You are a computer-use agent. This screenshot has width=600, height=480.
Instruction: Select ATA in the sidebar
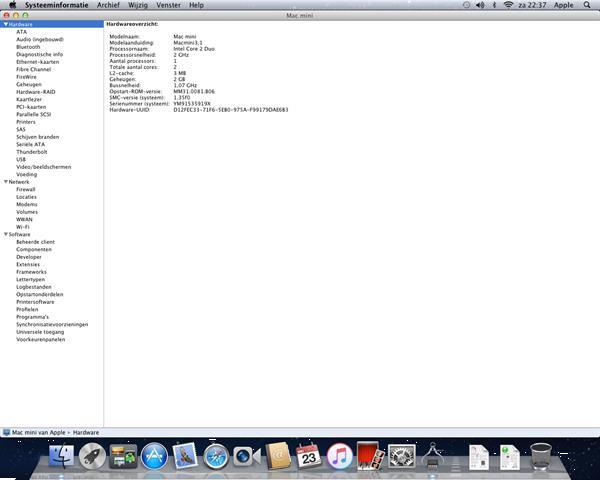[21, 32]
